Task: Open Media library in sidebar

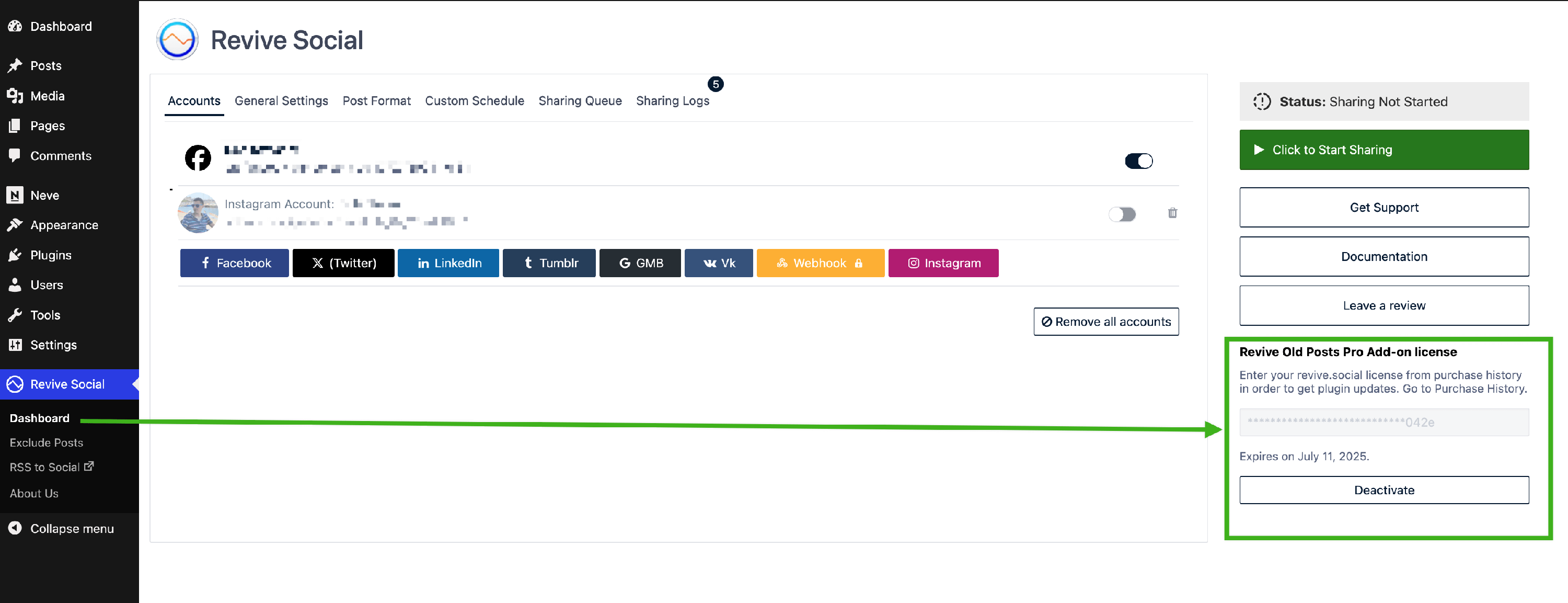Action: click(47, 96)
